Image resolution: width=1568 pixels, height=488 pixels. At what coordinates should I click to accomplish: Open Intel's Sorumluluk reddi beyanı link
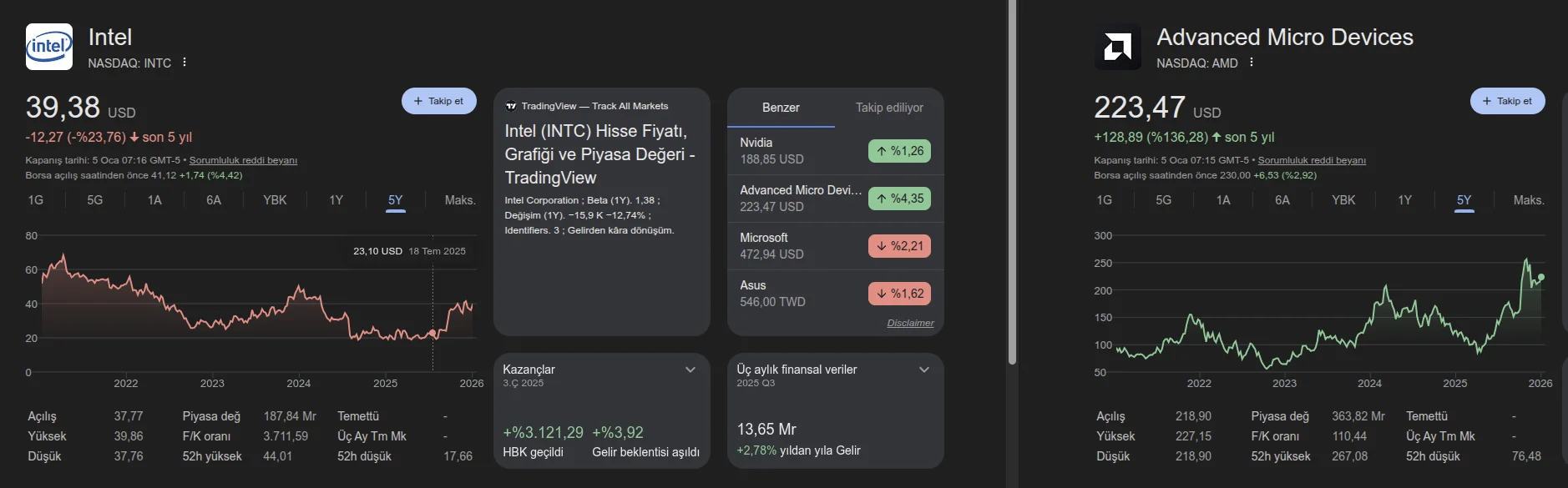click(243, 160)
